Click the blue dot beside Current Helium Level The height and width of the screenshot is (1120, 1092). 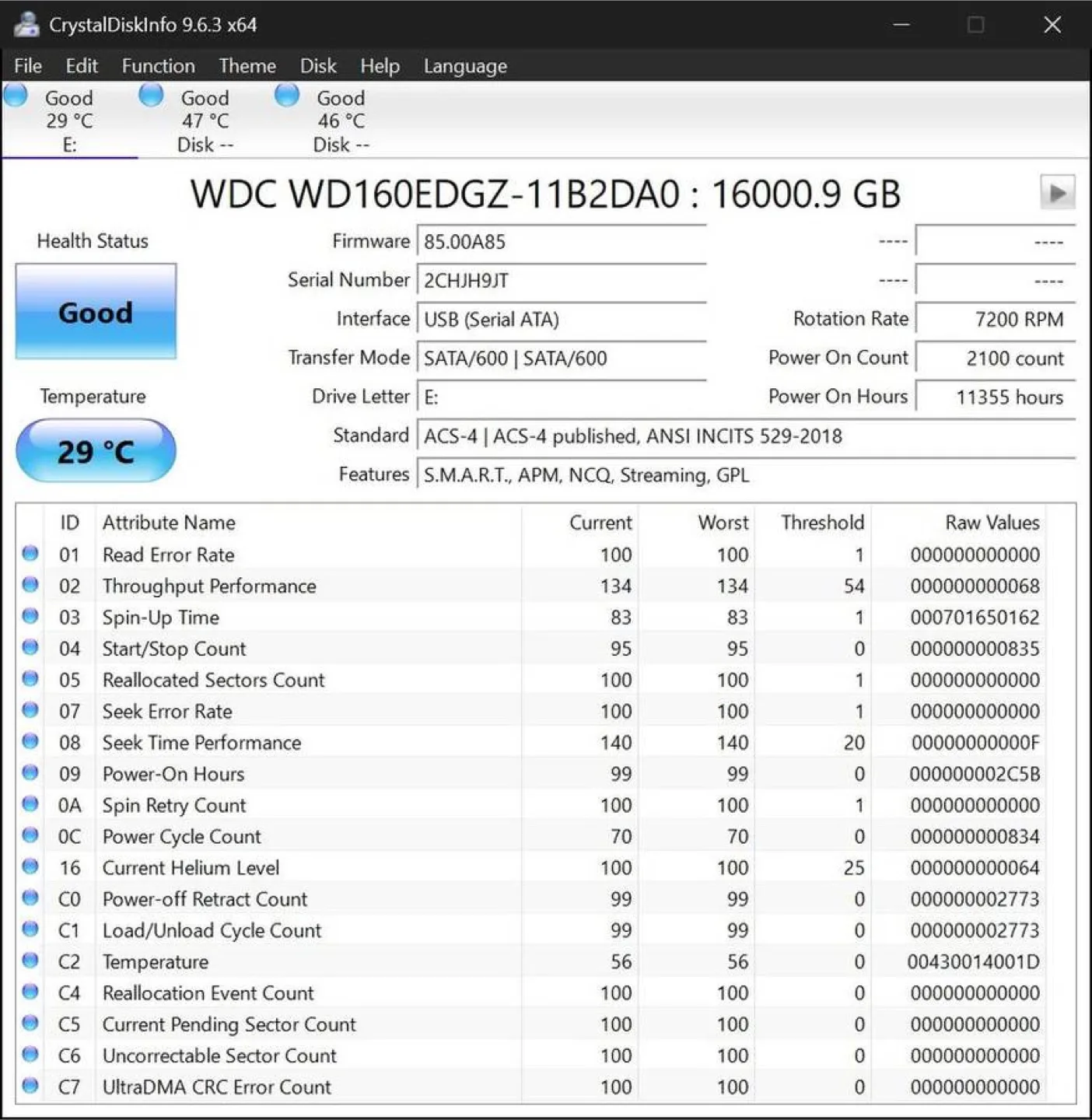(30, 866)
